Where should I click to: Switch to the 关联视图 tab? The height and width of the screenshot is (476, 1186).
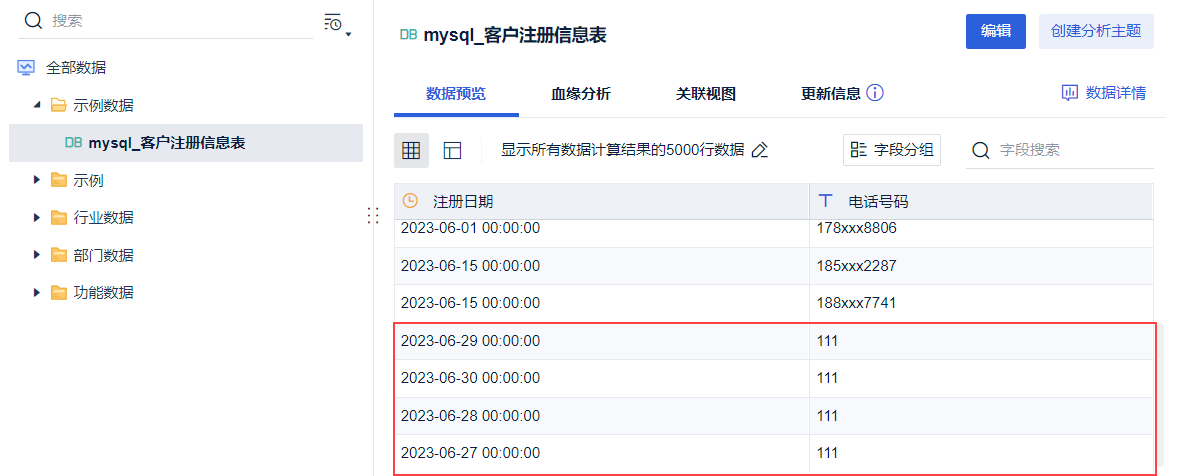(x=706, y=94)
